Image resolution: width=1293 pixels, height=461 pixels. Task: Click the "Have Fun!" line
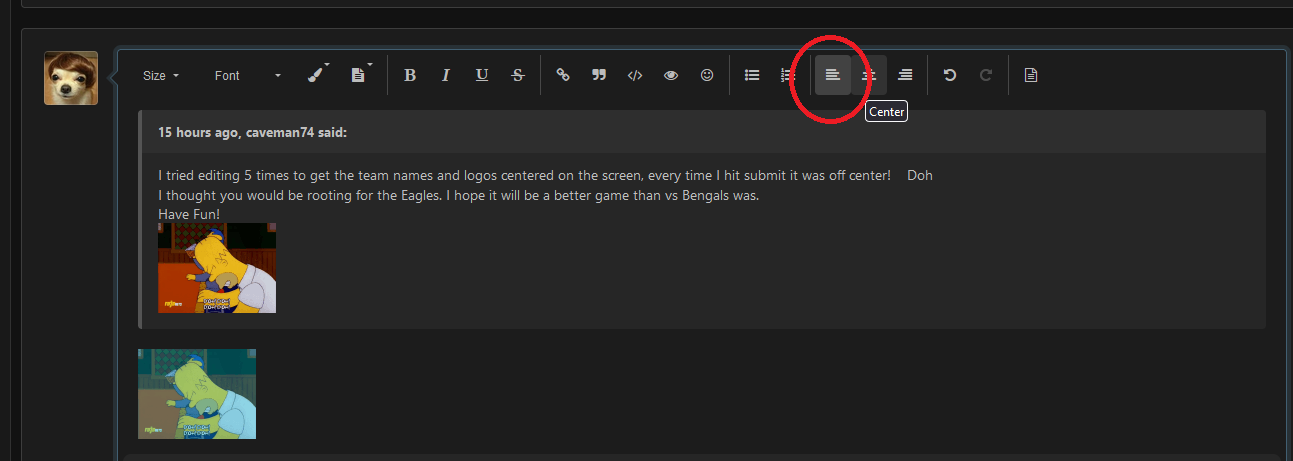189,214
